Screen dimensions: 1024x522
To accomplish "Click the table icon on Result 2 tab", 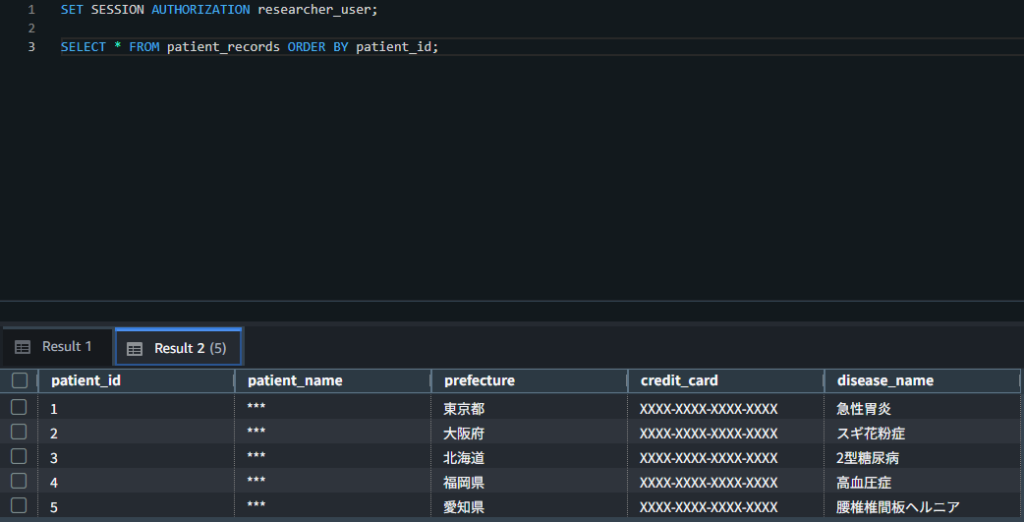I will tap(134, 349).
